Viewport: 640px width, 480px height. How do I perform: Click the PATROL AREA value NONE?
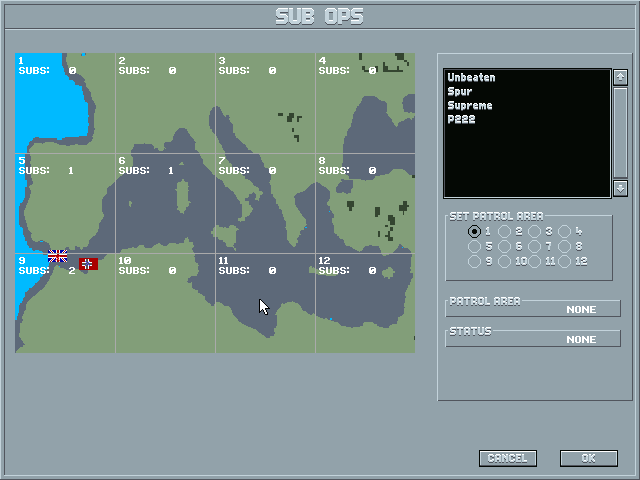(581, 310)
